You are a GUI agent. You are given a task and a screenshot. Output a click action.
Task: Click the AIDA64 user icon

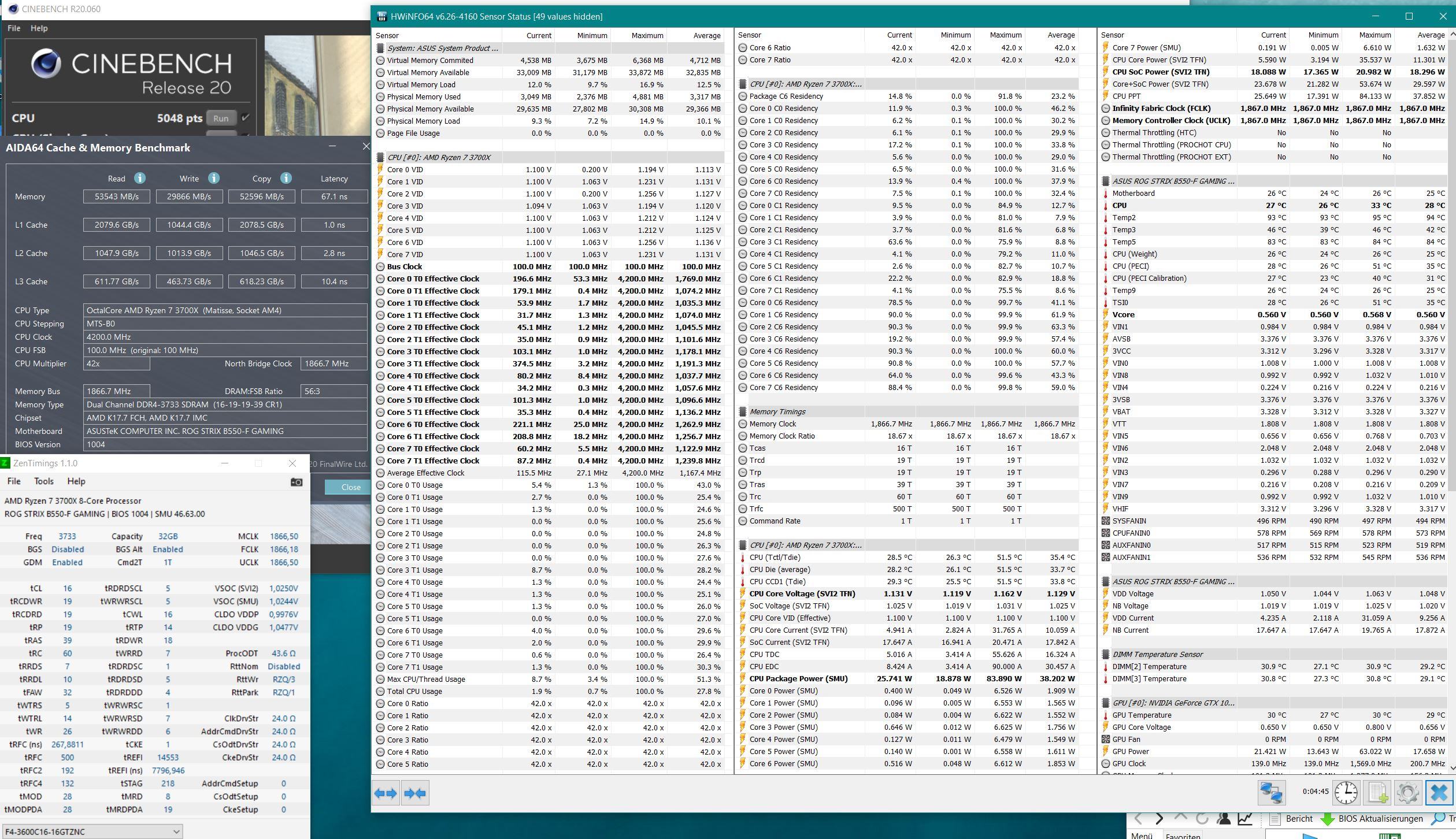1224,819
